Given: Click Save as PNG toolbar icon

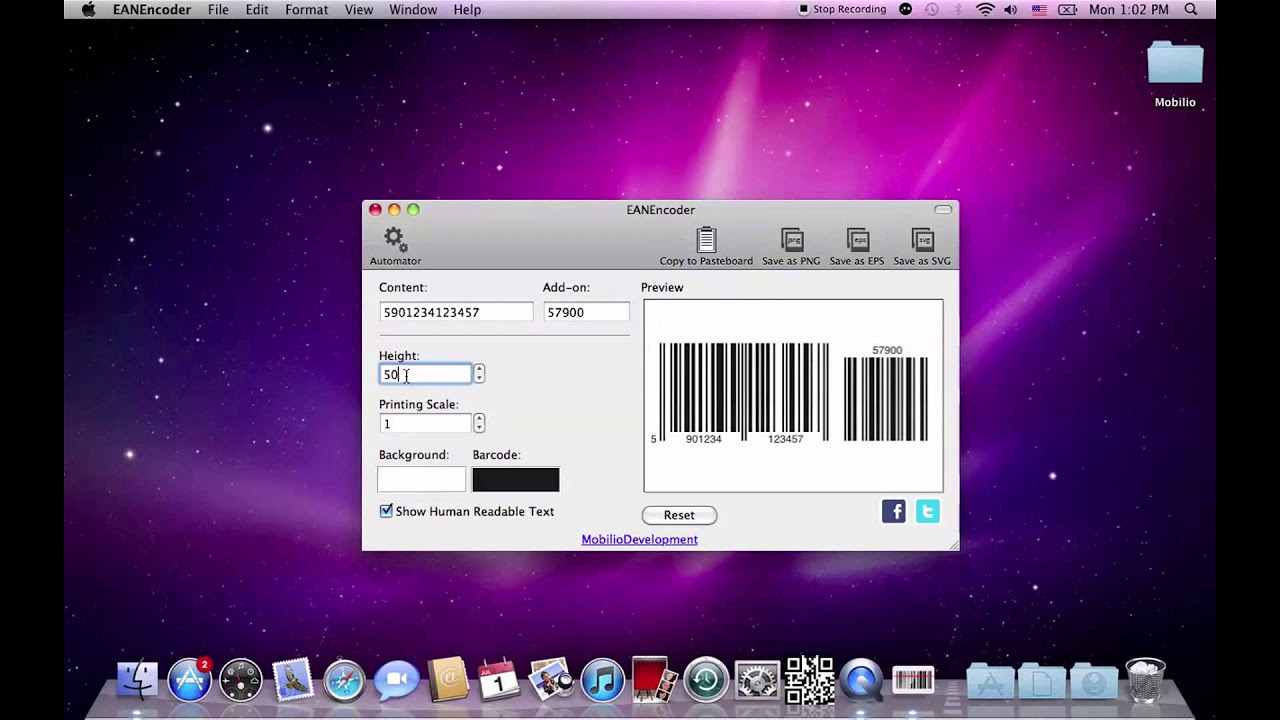Looking at the screenshot, I should (x=792, y=240).
